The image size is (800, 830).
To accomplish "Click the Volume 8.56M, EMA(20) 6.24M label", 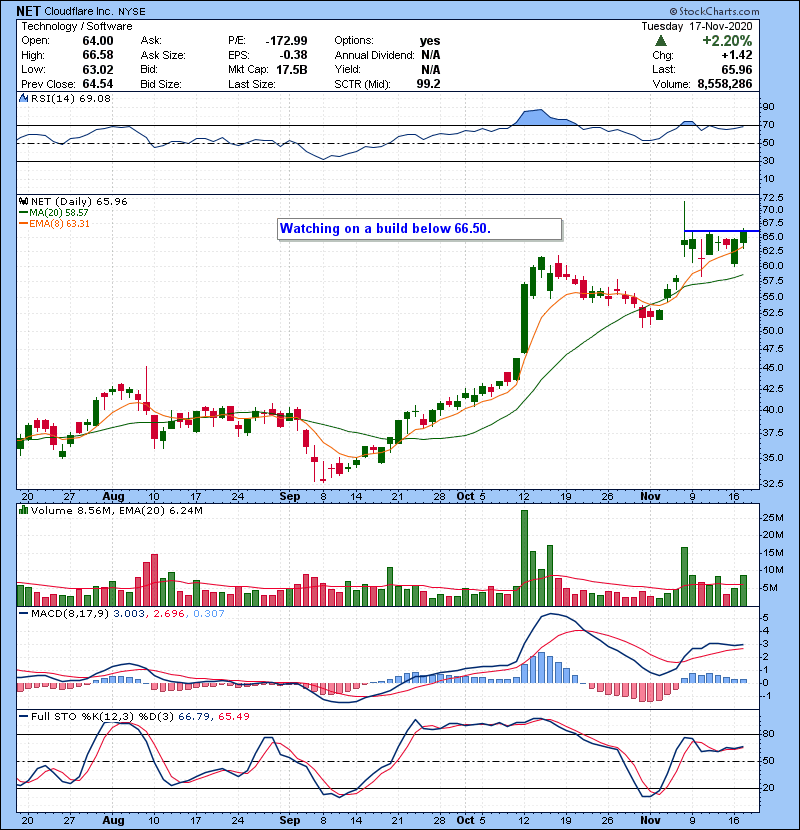I will pyautogui.click(x=116, y=510).
